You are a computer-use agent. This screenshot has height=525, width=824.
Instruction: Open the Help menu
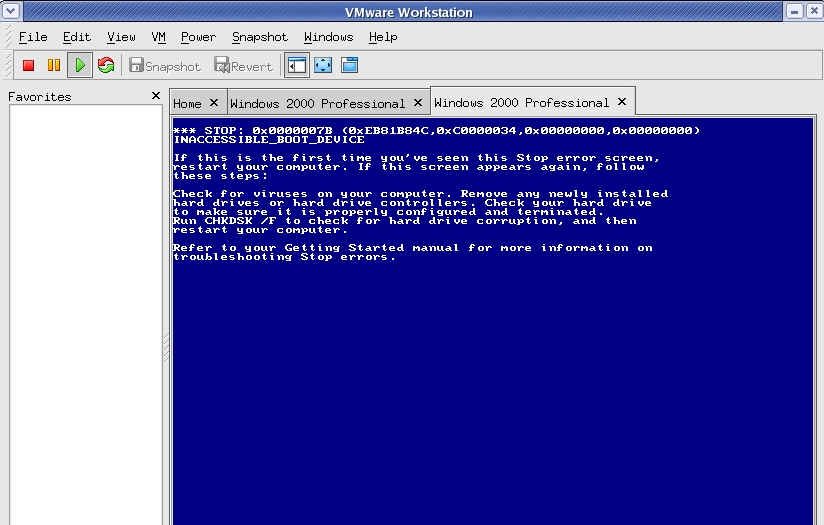[x=383, y=37]
